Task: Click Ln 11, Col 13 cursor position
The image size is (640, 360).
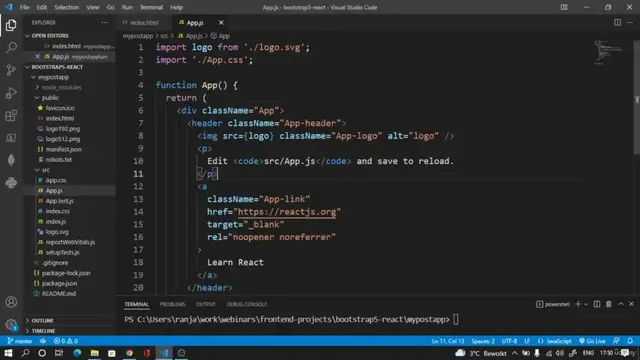Action: coord(448,341)
